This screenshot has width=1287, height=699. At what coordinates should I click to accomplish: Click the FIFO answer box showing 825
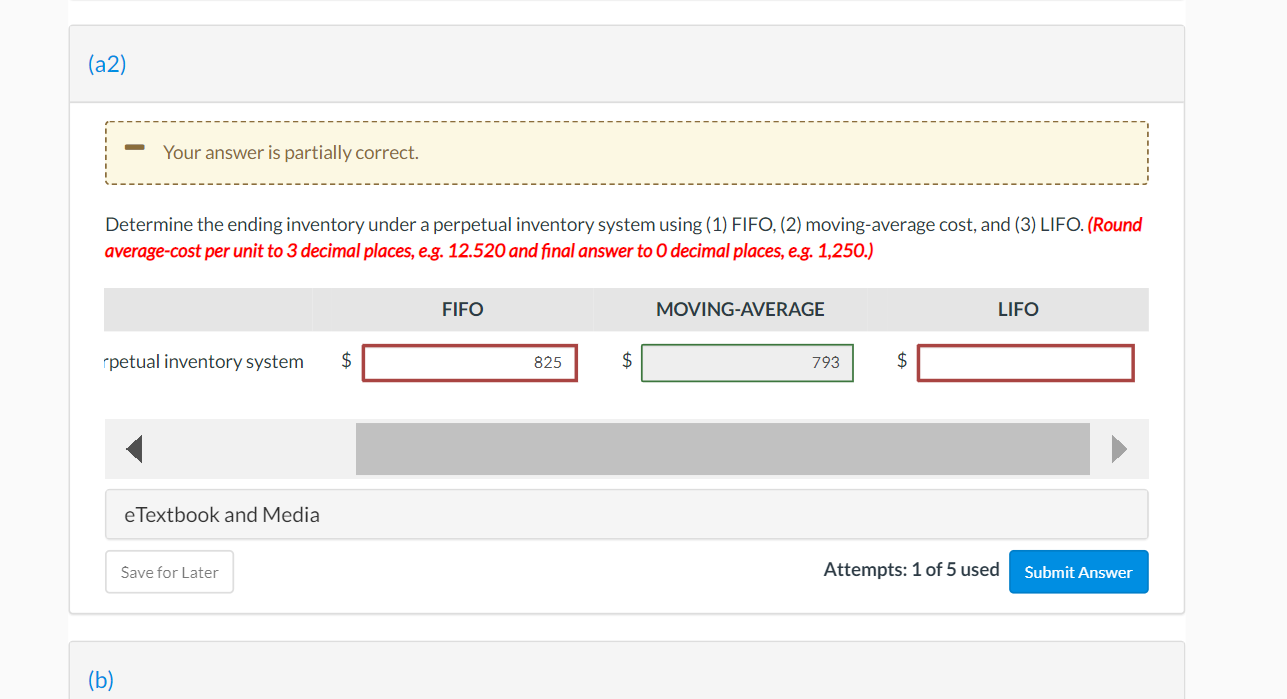469,362
